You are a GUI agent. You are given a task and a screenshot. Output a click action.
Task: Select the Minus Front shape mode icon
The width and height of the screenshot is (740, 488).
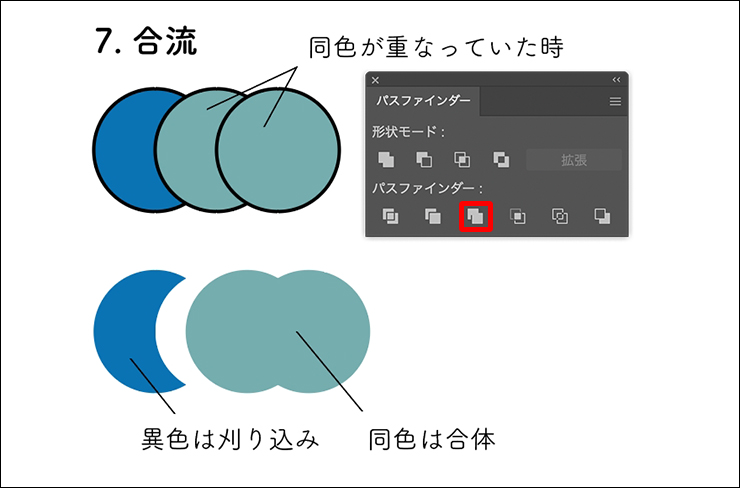(x=424, y=160)
